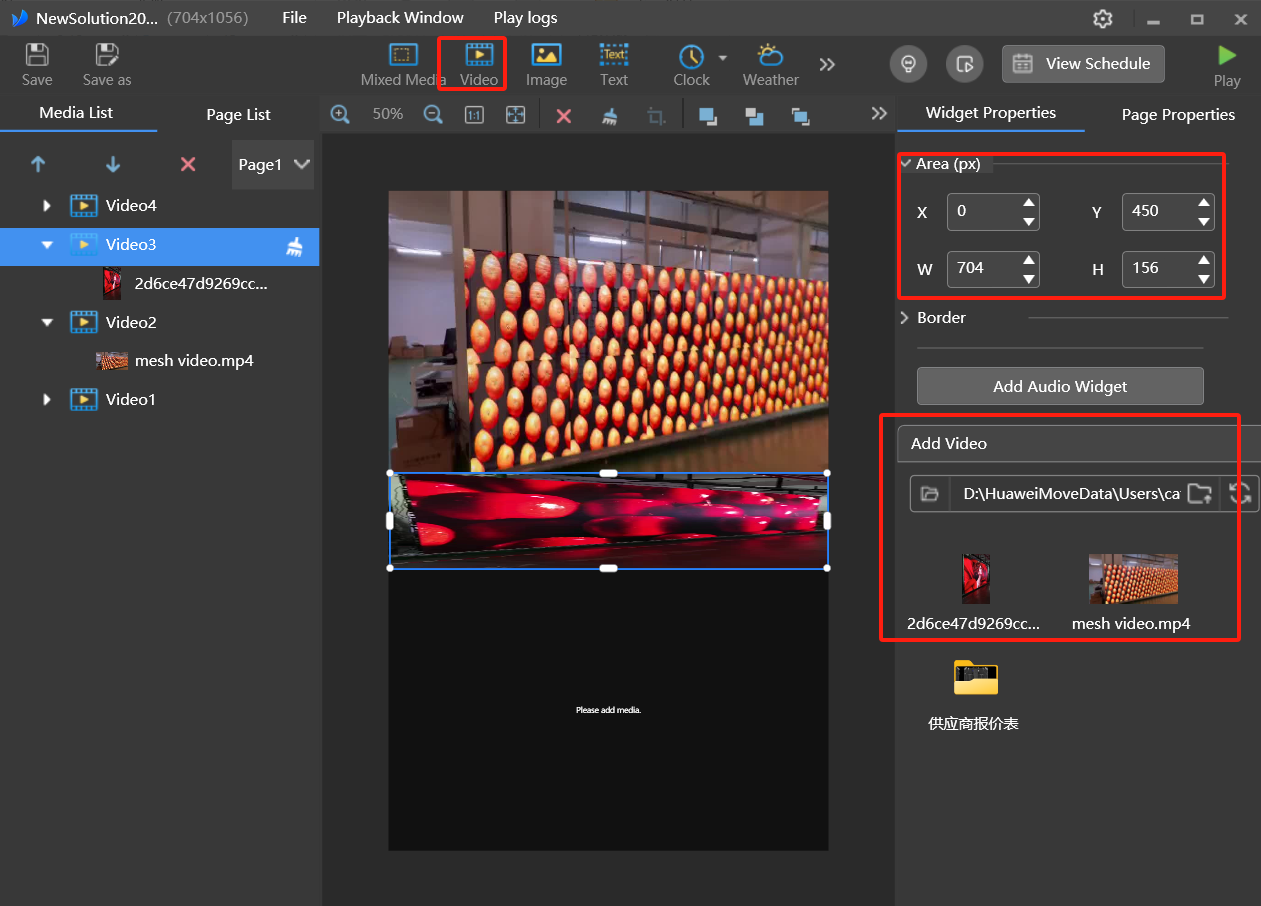Move the selected media up in the list
The width and height of the screenshot is (1261, 906).
[39, 165]
